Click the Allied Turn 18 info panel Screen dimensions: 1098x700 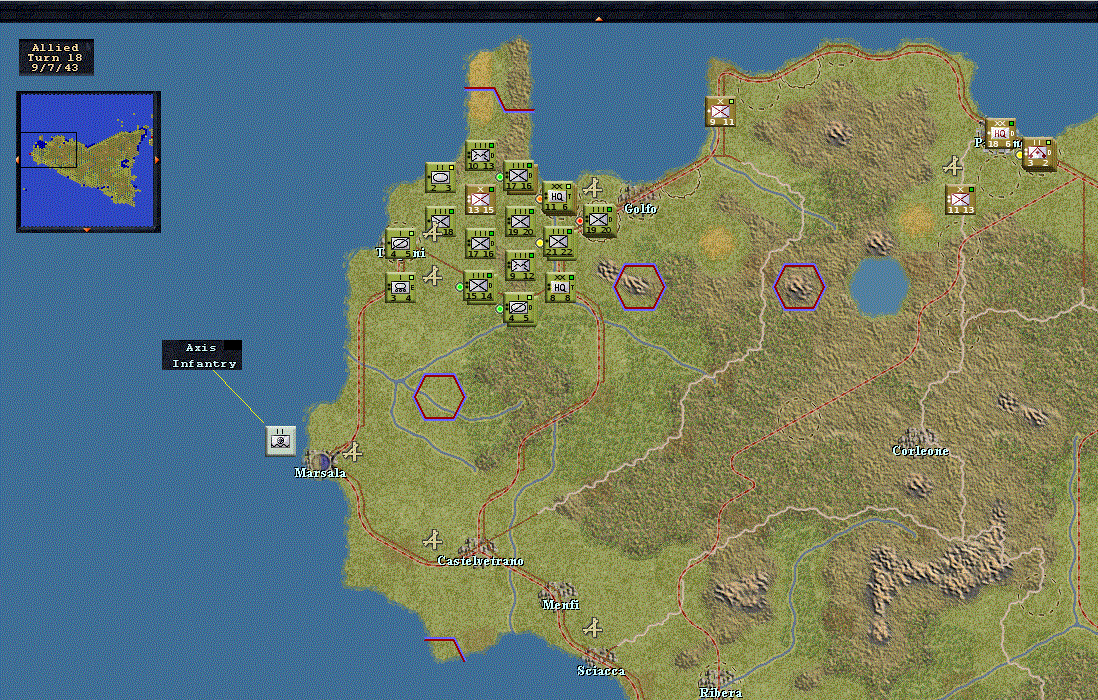[56, 57]
